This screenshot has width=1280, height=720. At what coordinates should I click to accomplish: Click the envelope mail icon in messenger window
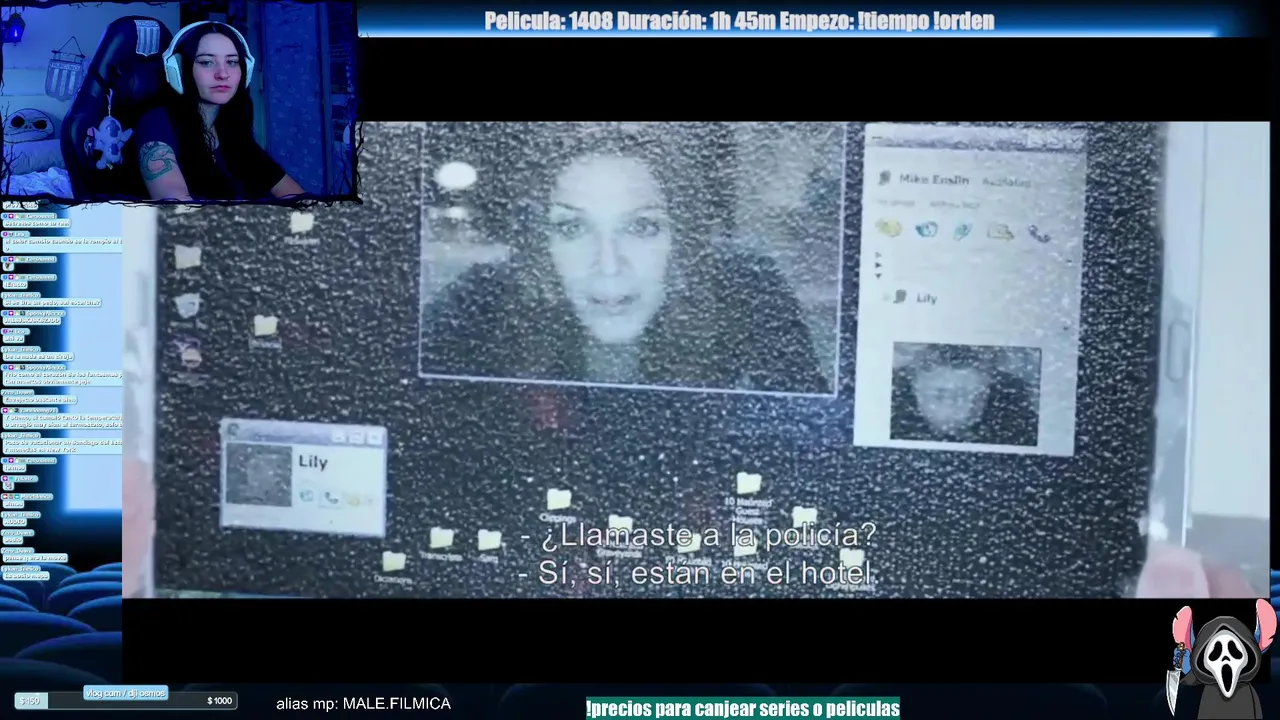(1001, 232)
